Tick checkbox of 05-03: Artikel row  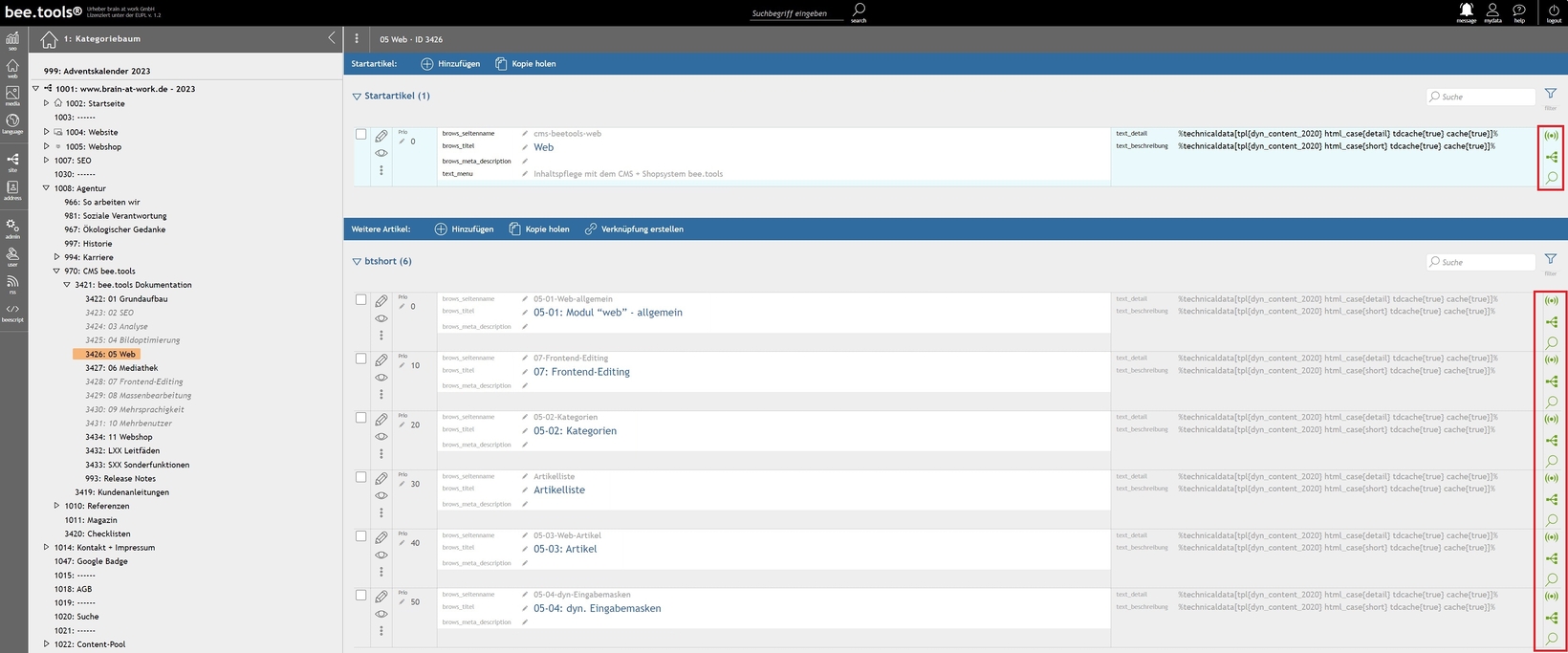pyautogui.click(x=360, y=536)
